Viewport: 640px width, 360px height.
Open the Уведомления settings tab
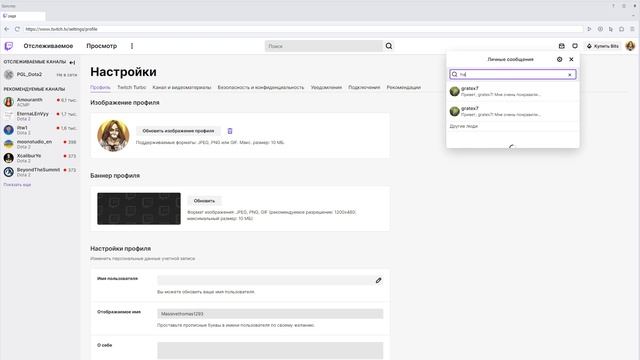(x=326, y=87)
